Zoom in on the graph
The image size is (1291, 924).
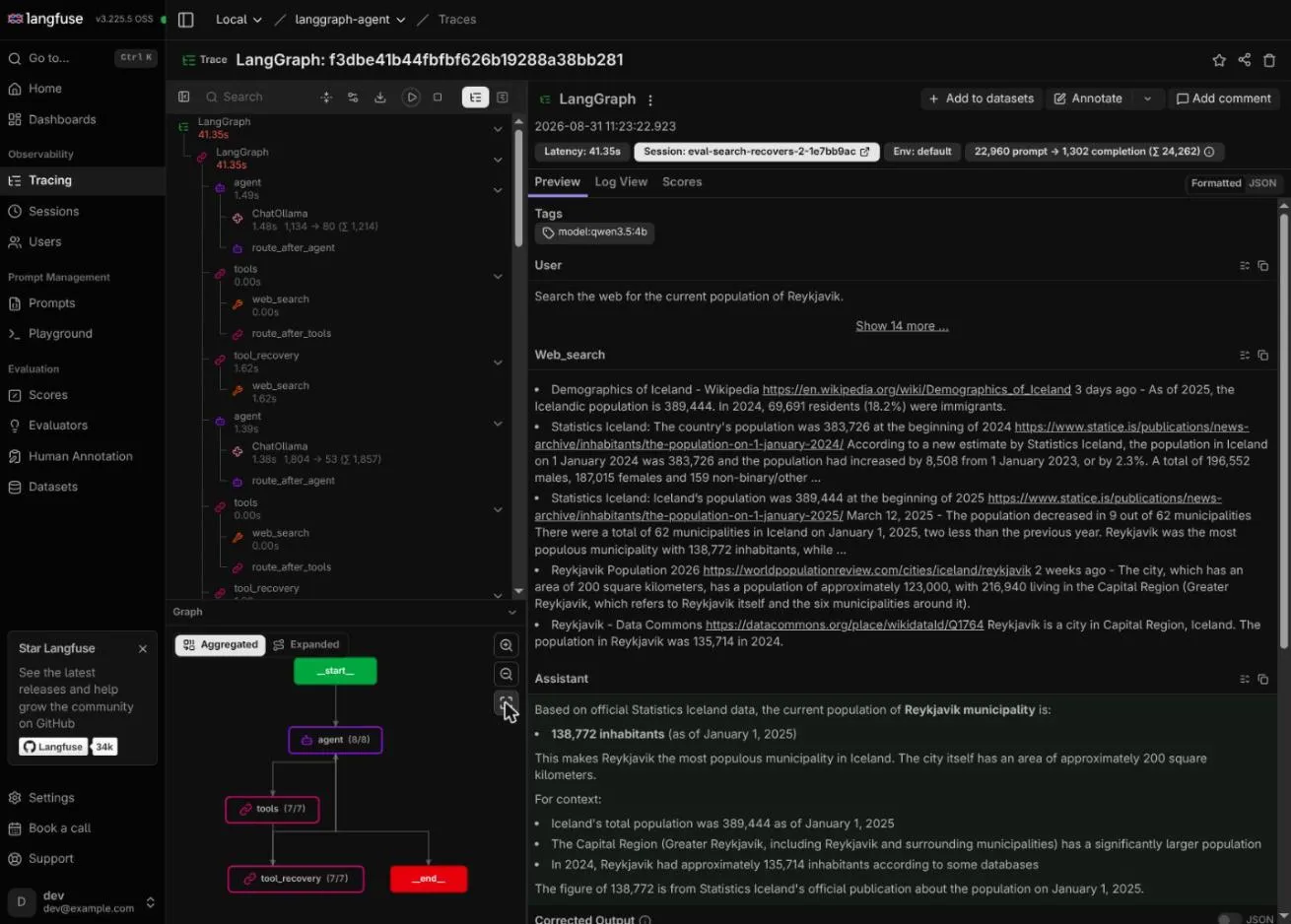click(x=507, y=645)
